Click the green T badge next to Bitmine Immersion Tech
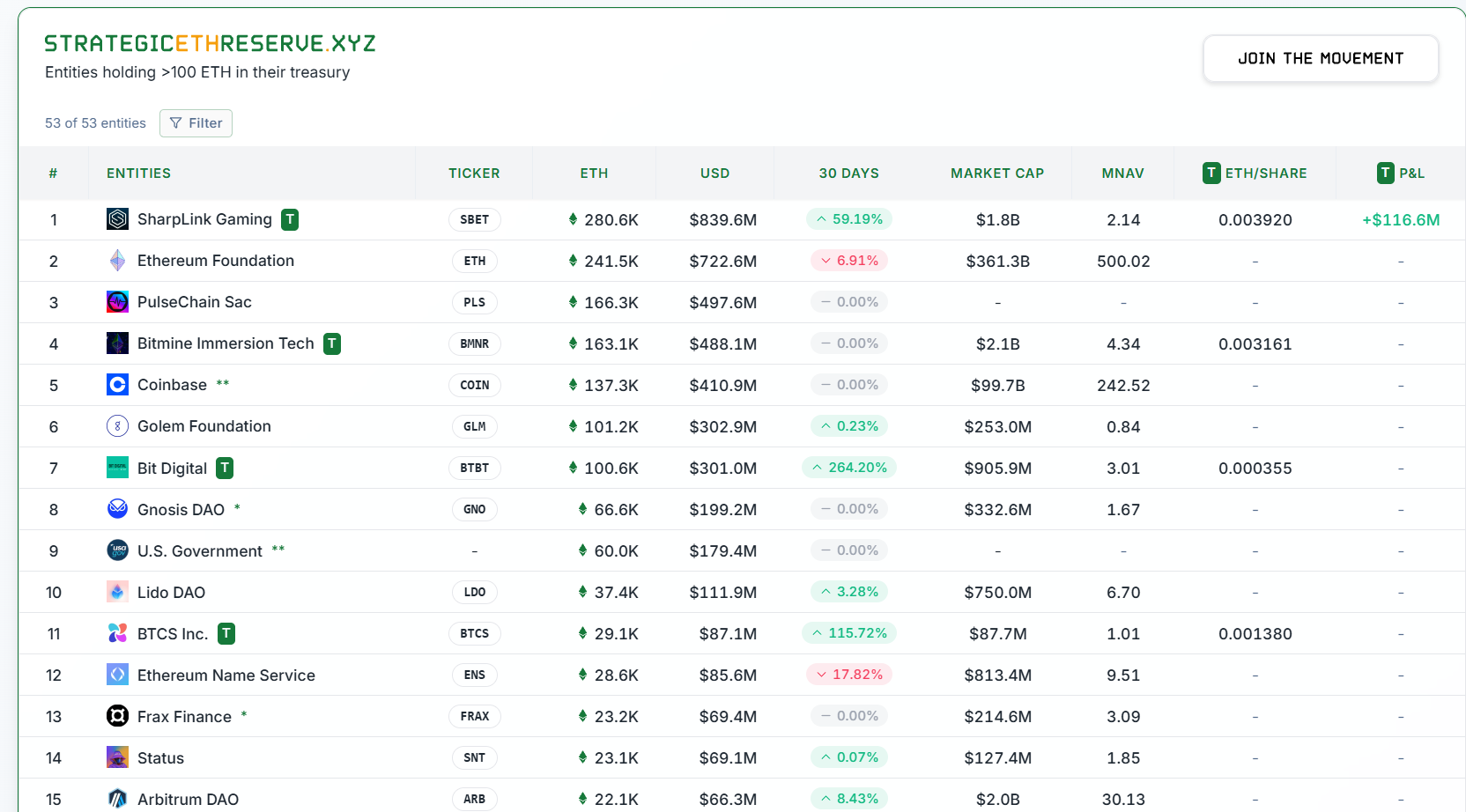 (x=332, y=343)
